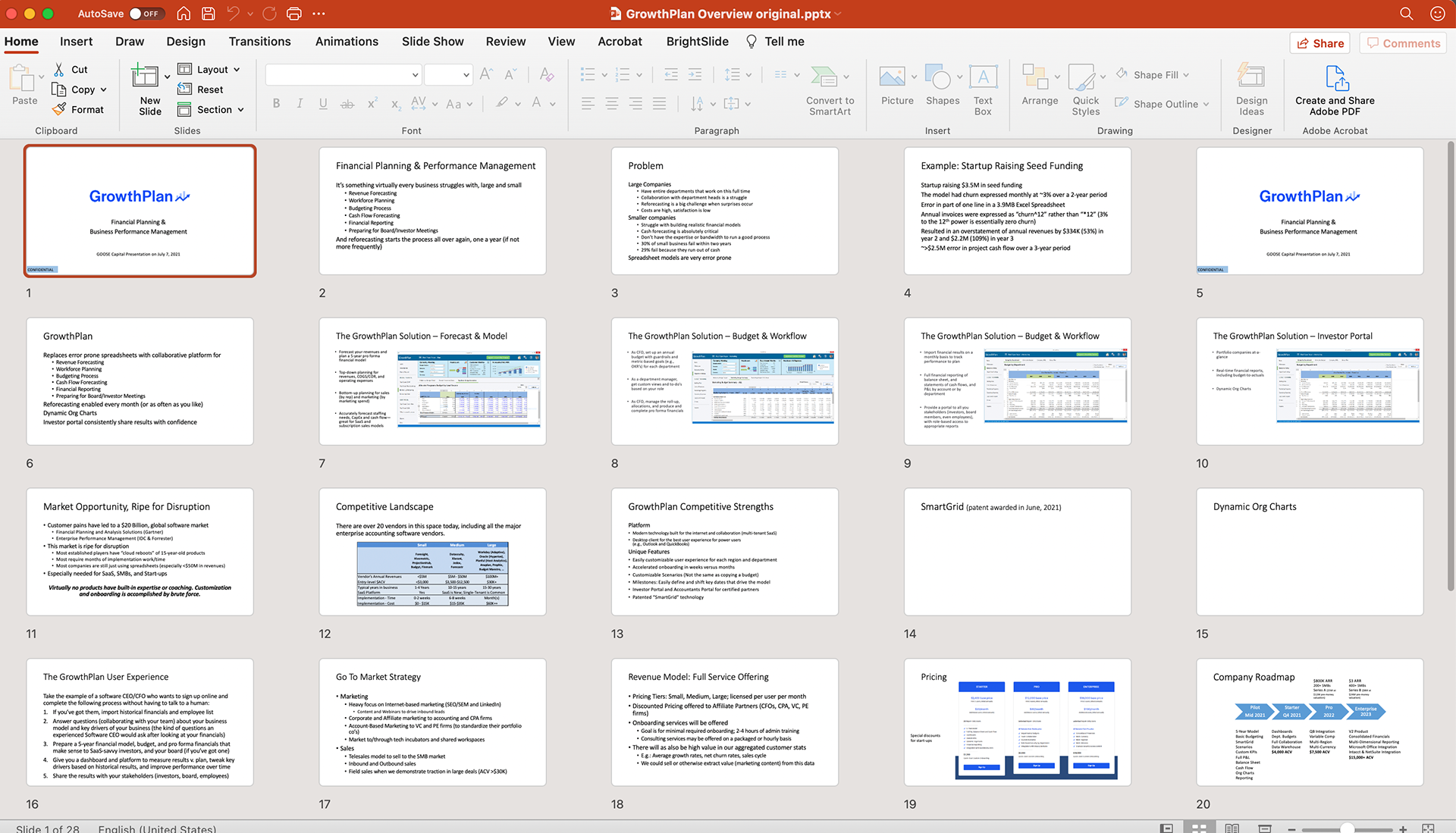Click Design Ideas button
Viewport: 1456px width, 833px height.
click(x=1251, y=90)
